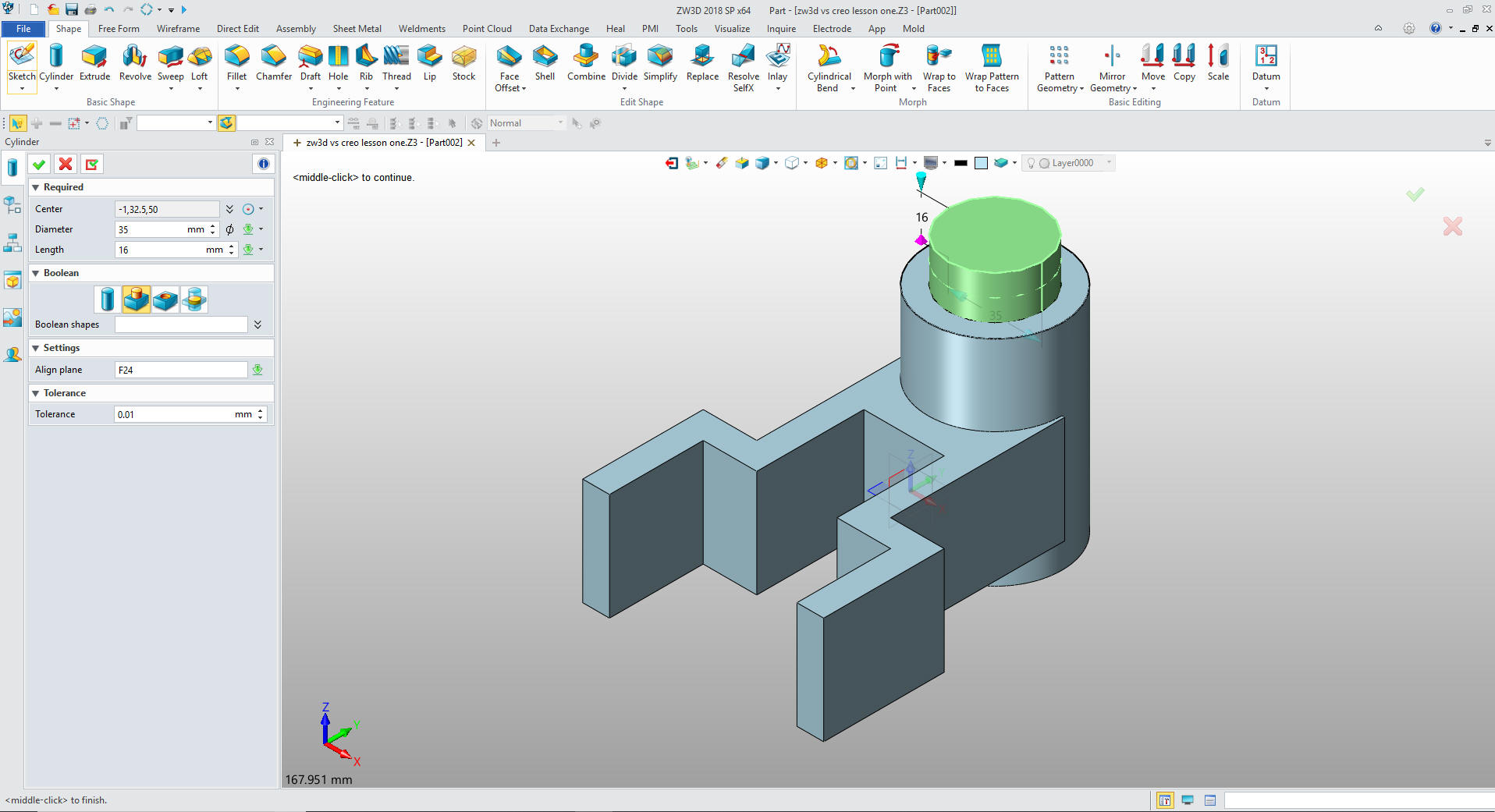
Task: Switch to Intersect boolean mode
Action: 194,300
